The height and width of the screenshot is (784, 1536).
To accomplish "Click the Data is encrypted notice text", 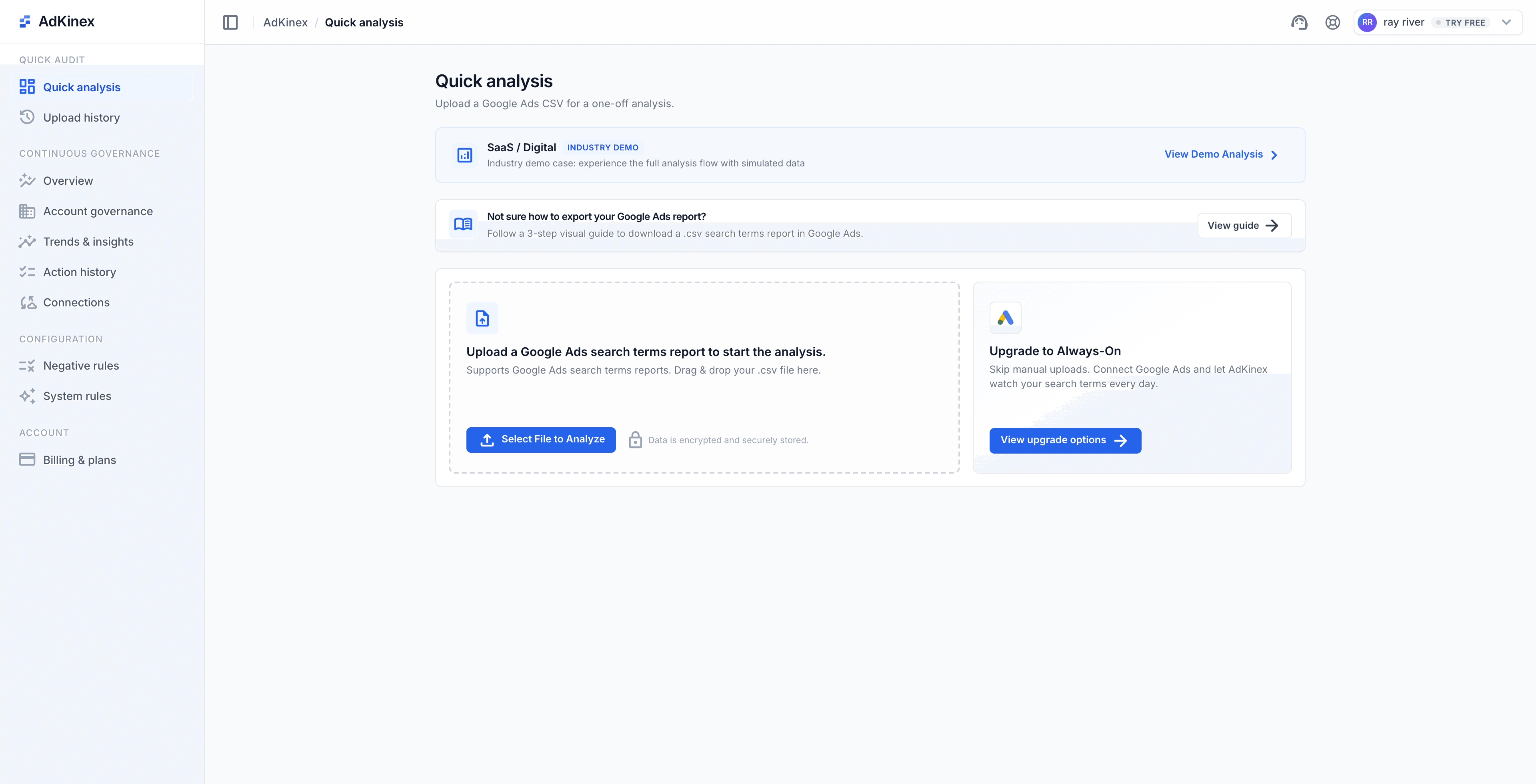I will point(728,440).
